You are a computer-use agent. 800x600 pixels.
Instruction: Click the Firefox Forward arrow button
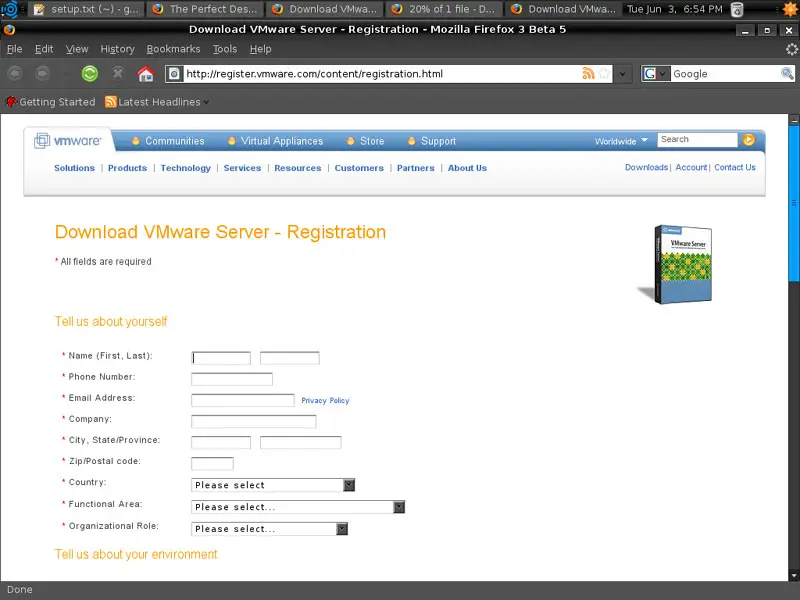pyautogui.click(x=42, y=73)
